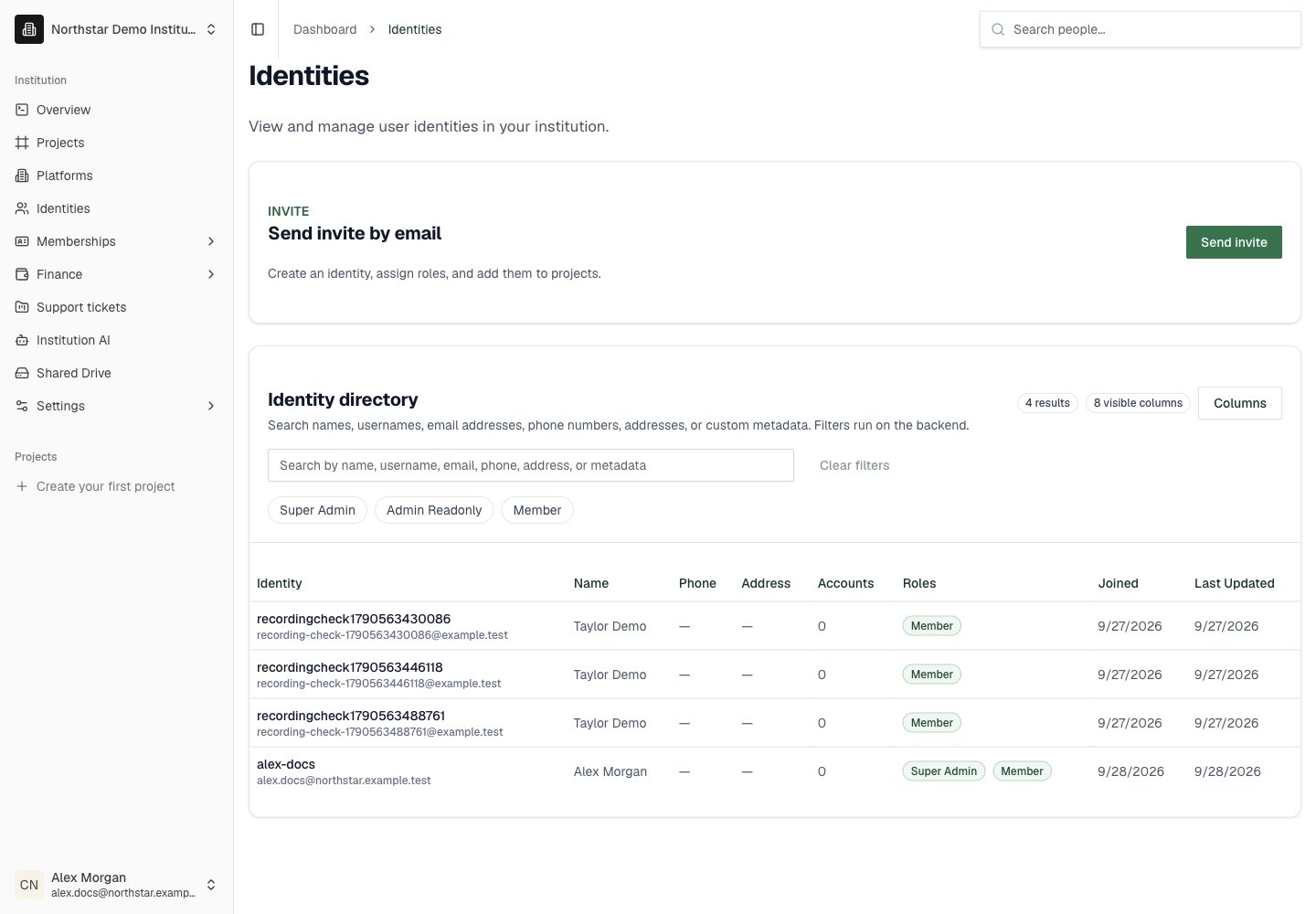Click the Shared Drive icon
Screen dimensions: 1316x914
coord(22,373)
